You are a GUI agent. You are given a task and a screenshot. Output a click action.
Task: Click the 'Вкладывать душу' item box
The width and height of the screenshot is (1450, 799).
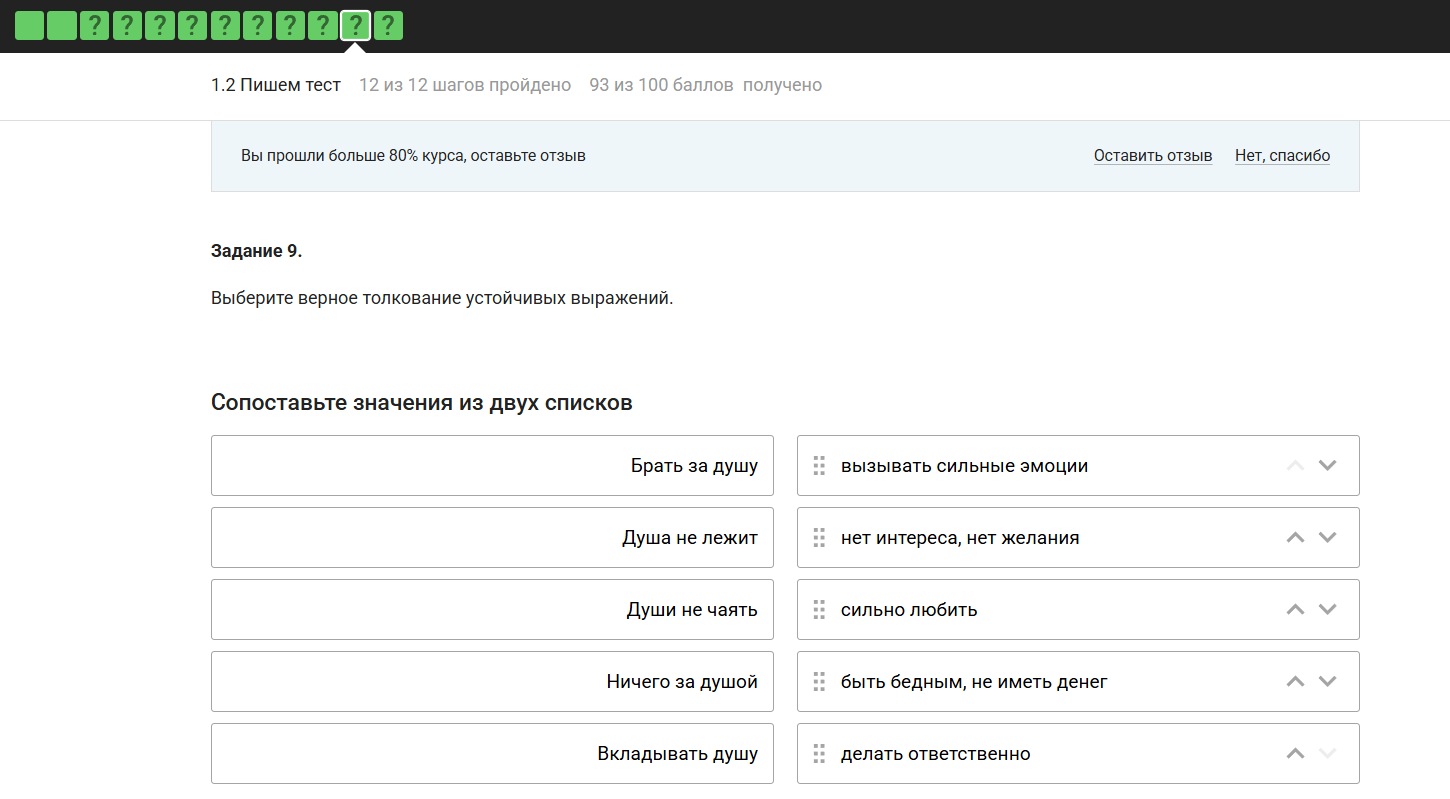click(492, 754)
